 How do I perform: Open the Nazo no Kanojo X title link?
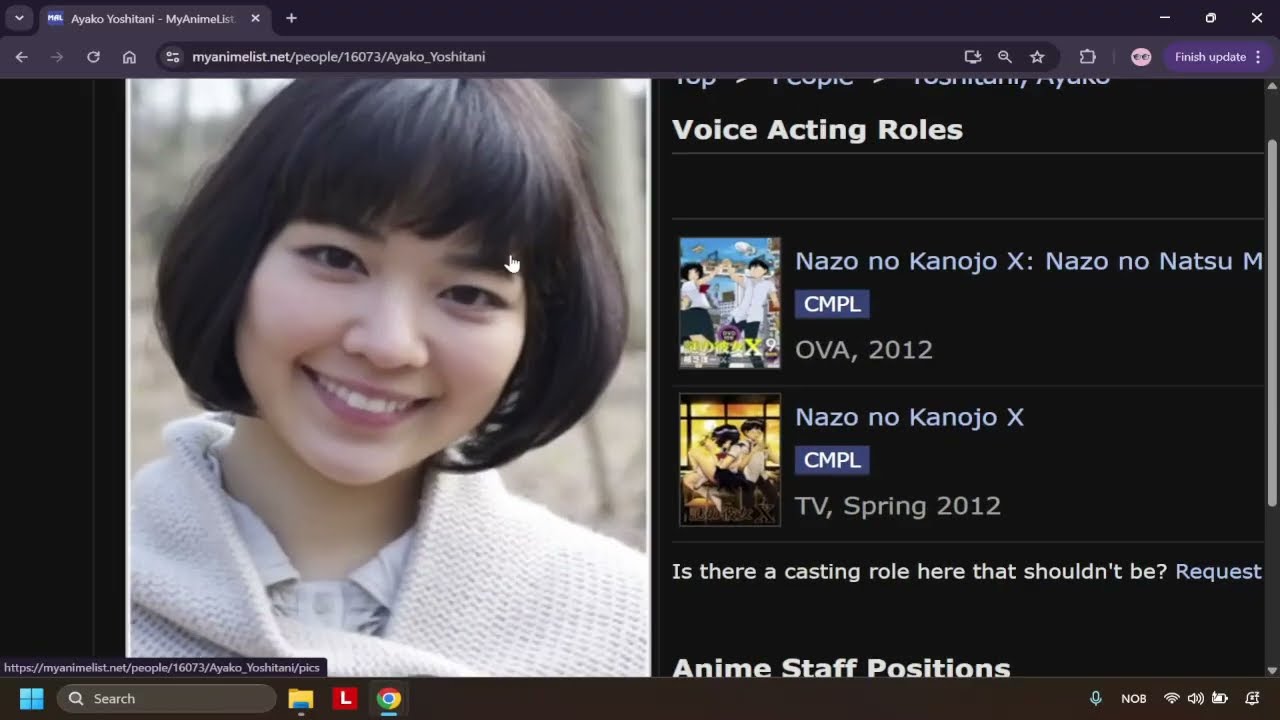[x=909, y=417]
